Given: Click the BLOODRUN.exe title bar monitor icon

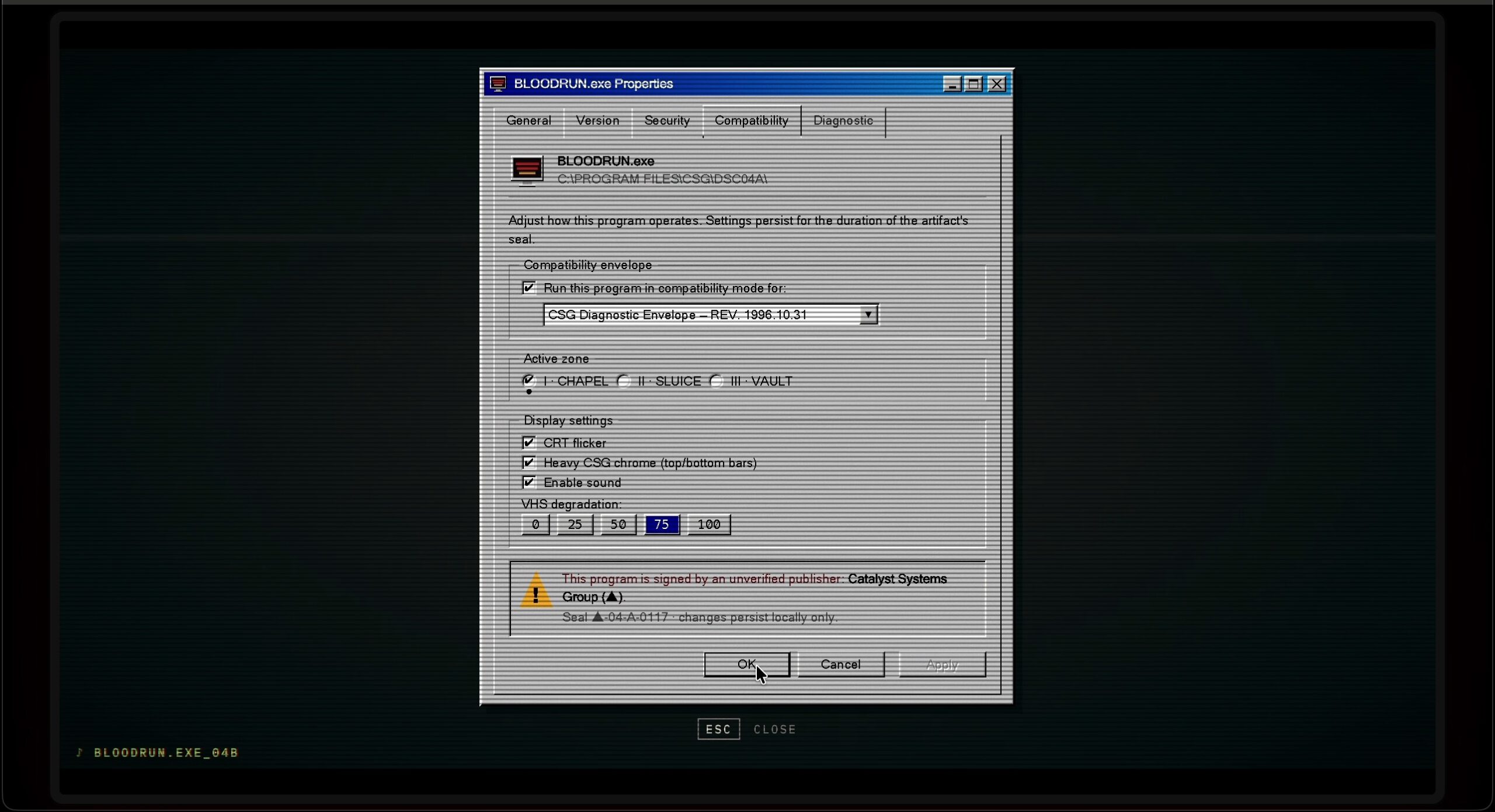Looking at the screenshot, I should pos(498,84).
